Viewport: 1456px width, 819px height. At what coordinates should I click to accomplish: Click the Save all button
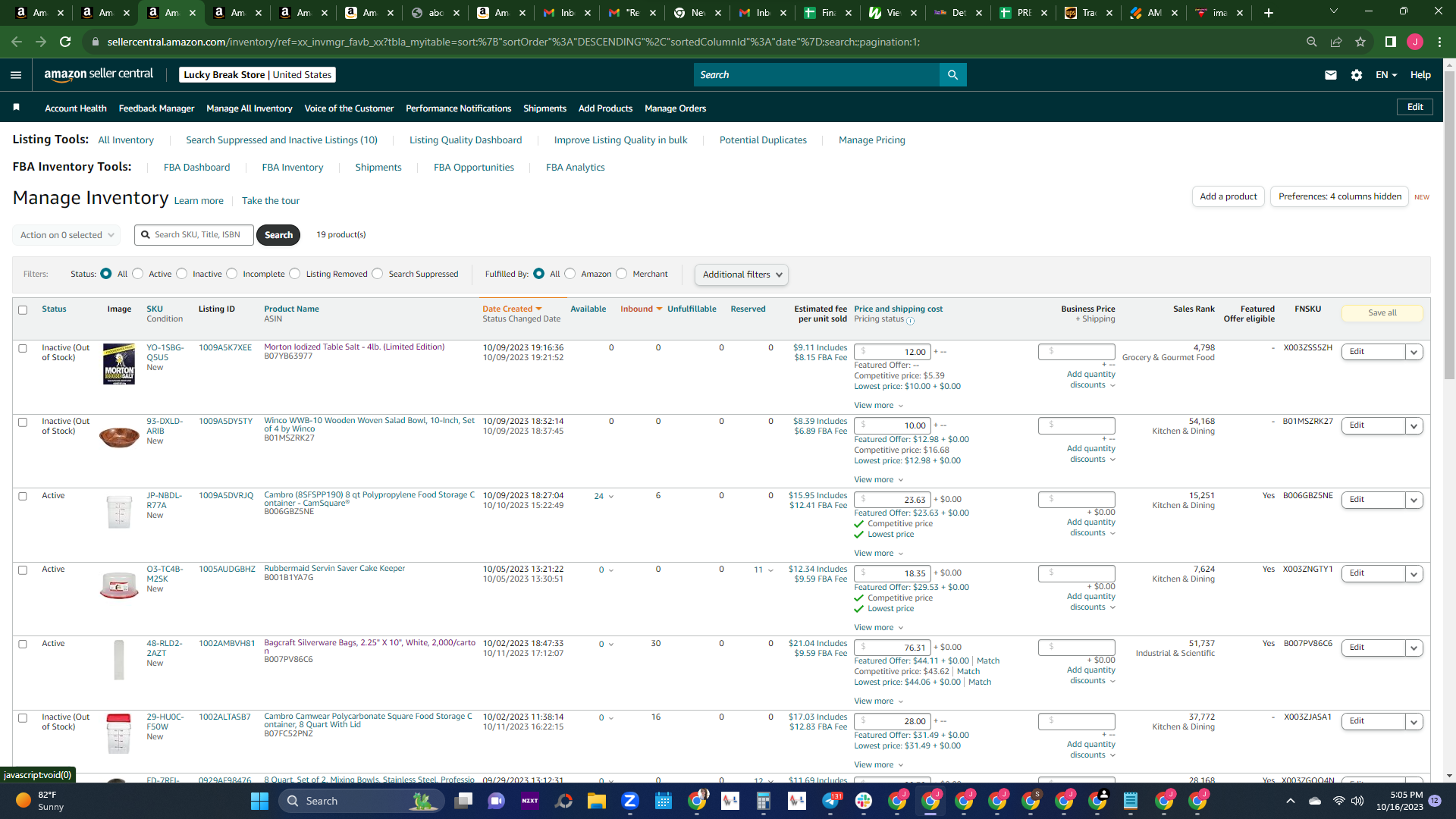coord(1382,312)
